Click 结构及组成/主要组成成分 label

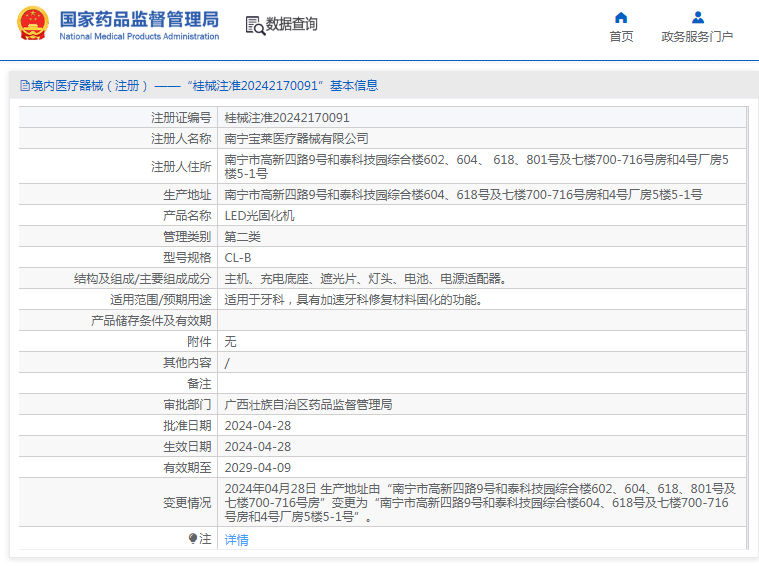[x=142, y=279]
